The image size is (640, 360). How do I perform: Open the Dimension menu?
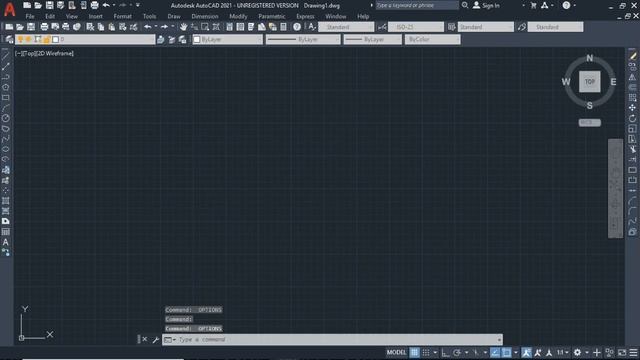[x=204, y=16]
